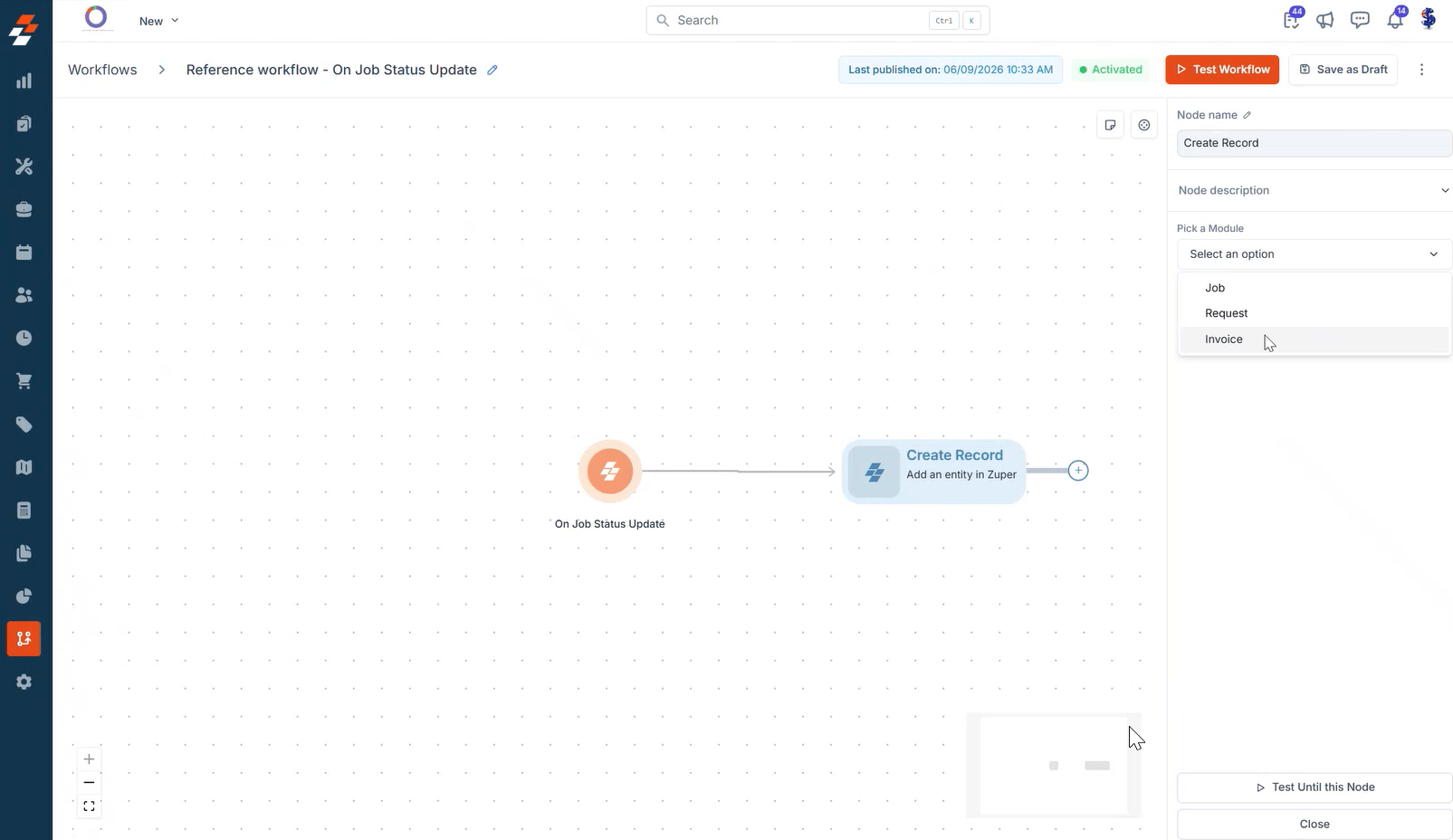Add next node after Create Record
1453x840 pixels.
point(1078,471)
